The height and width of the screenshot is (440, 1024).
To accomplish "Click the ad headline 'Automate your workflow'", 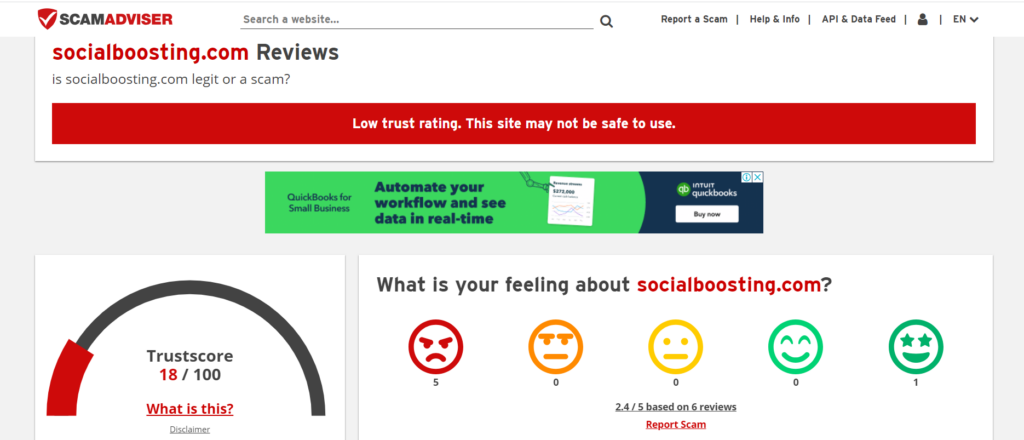I will [440, 202].
